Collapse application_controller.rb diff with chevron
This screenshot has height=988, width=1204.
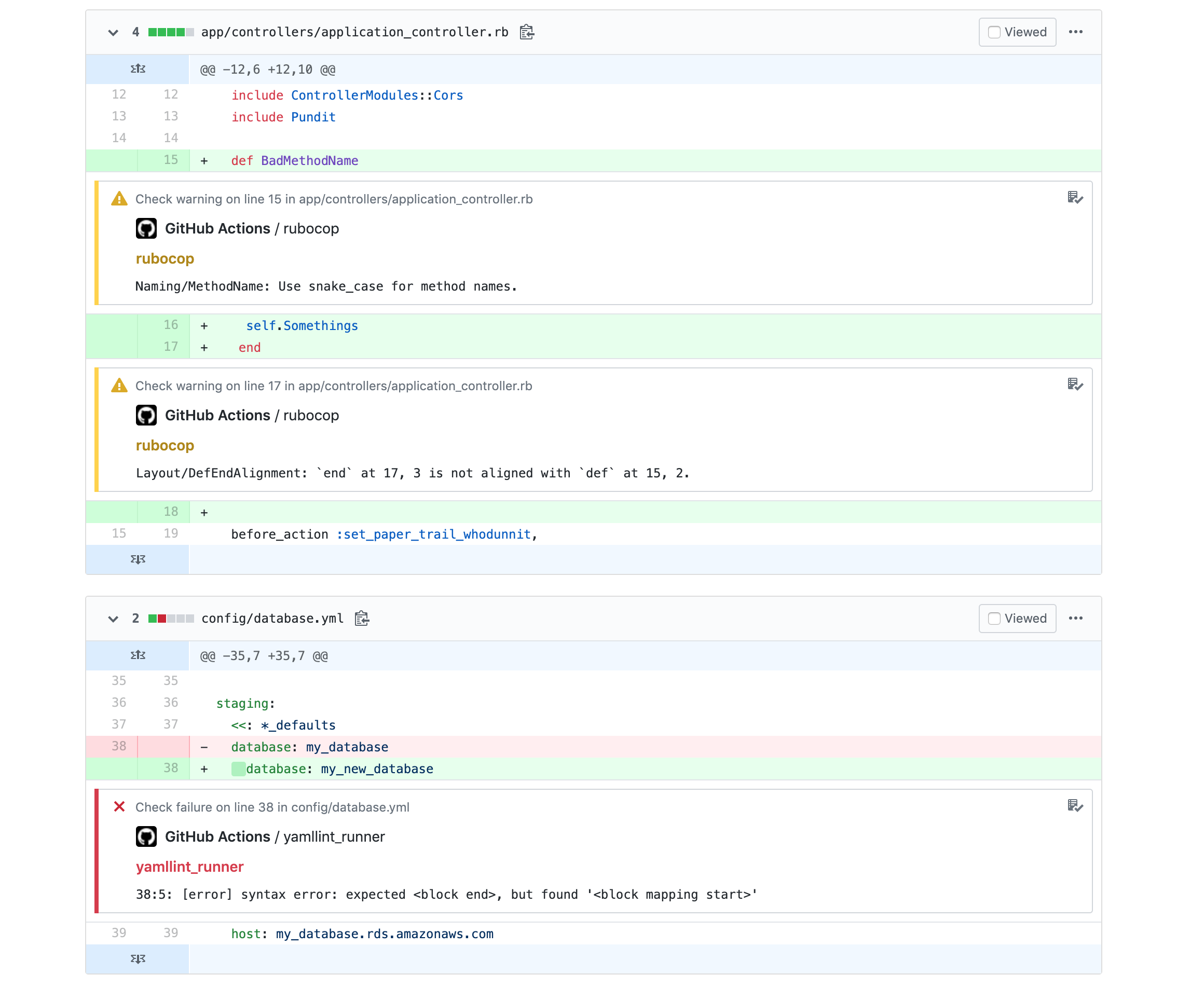[113, 33]
